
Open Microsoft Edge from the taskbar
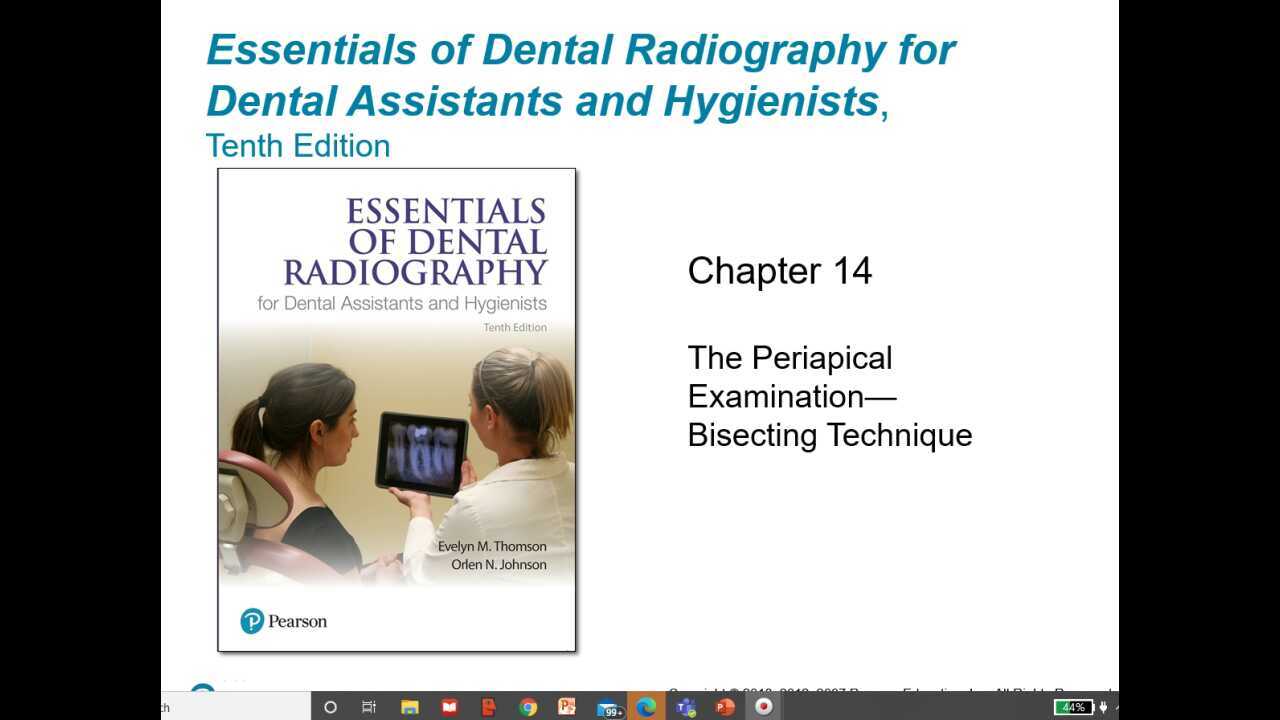point(644,707)
